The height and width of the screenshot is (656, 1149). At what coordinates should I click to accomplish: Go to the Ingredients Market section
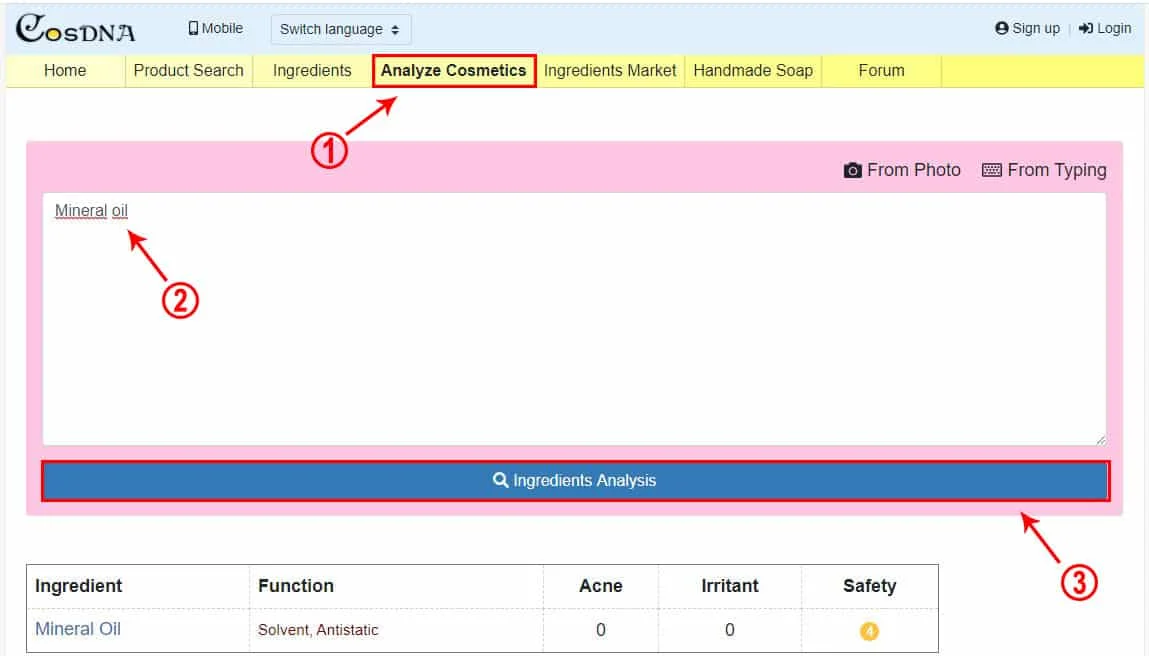(610, 70)
